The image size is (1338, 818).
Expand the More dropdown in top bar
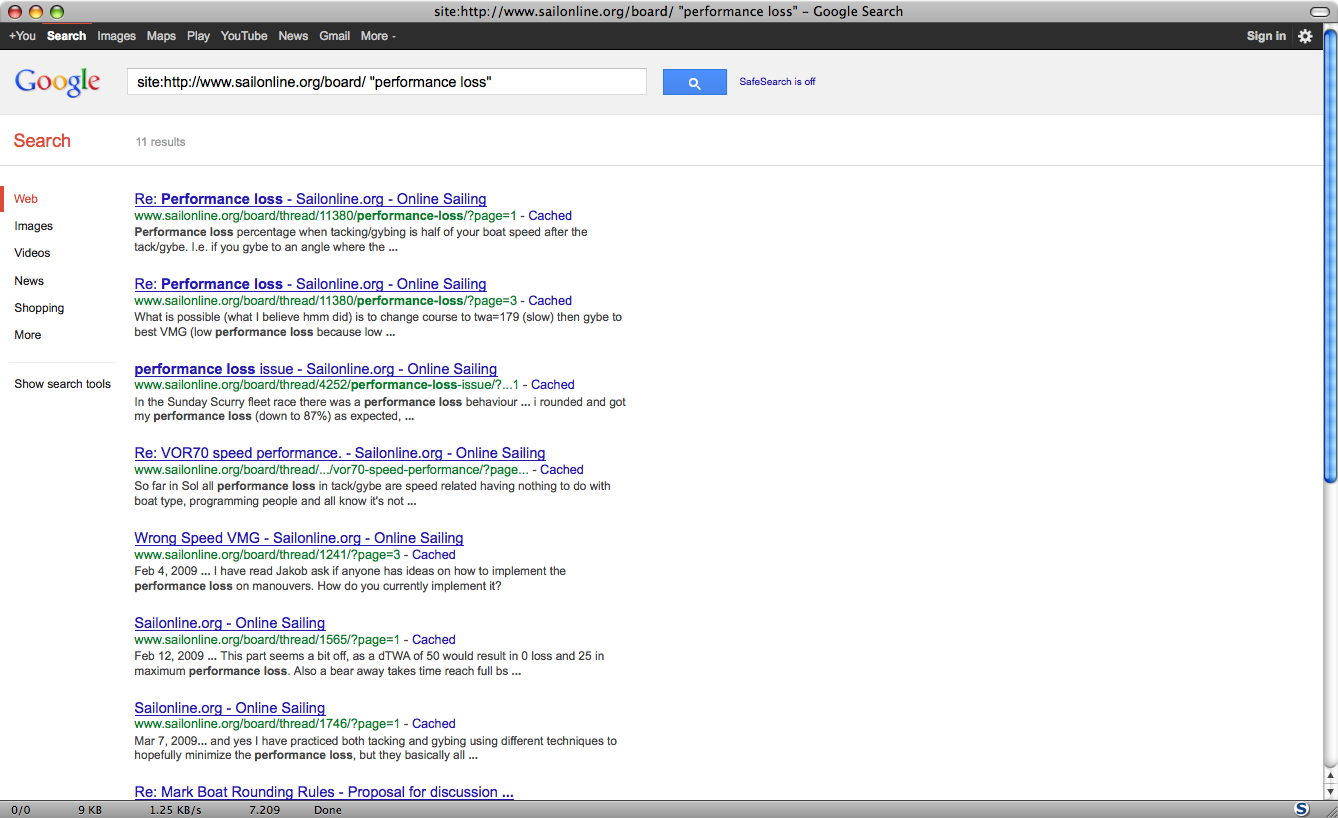coord(378,36)
